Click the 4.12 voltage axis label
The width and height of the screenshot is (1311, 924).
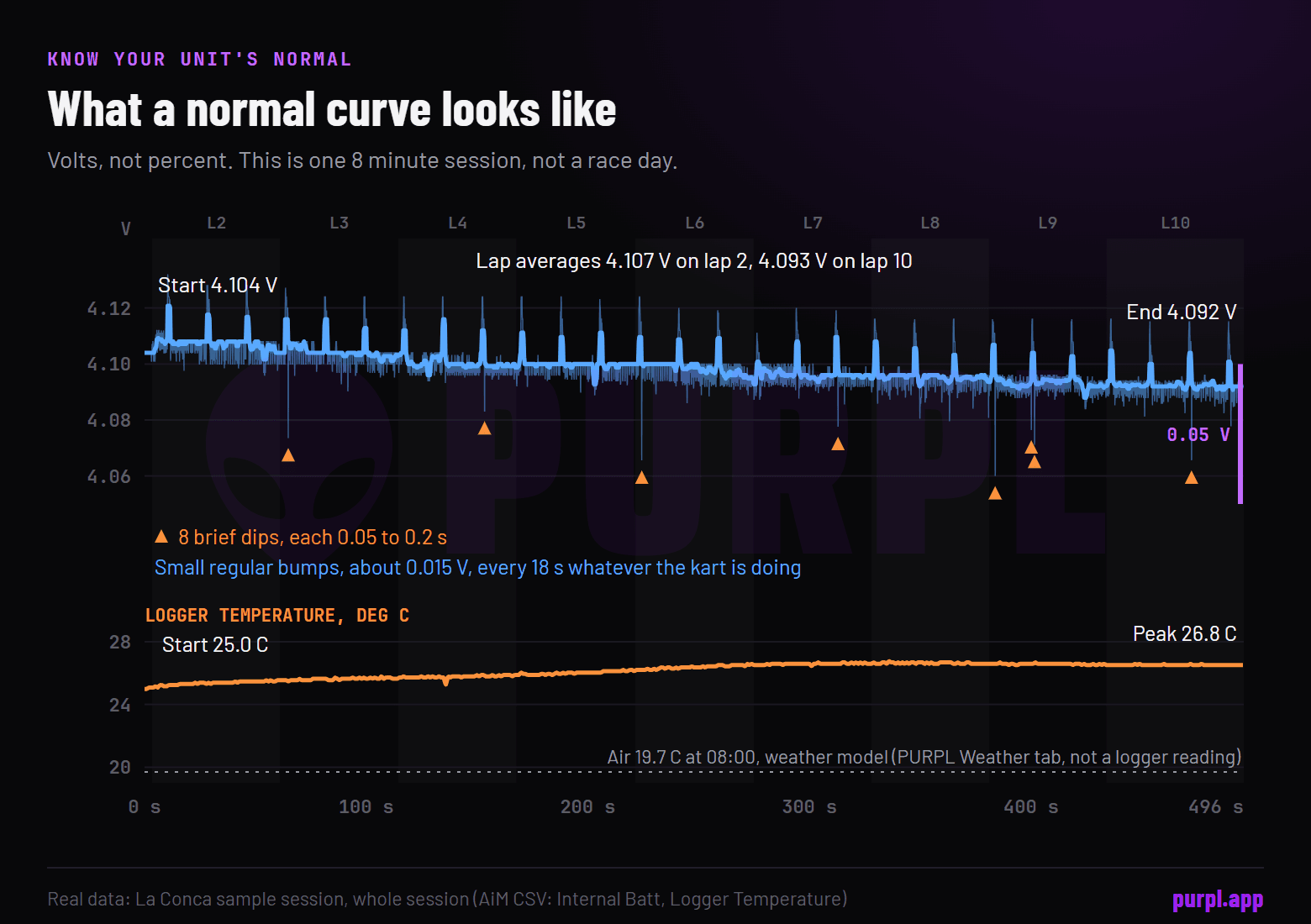(109, 309)
